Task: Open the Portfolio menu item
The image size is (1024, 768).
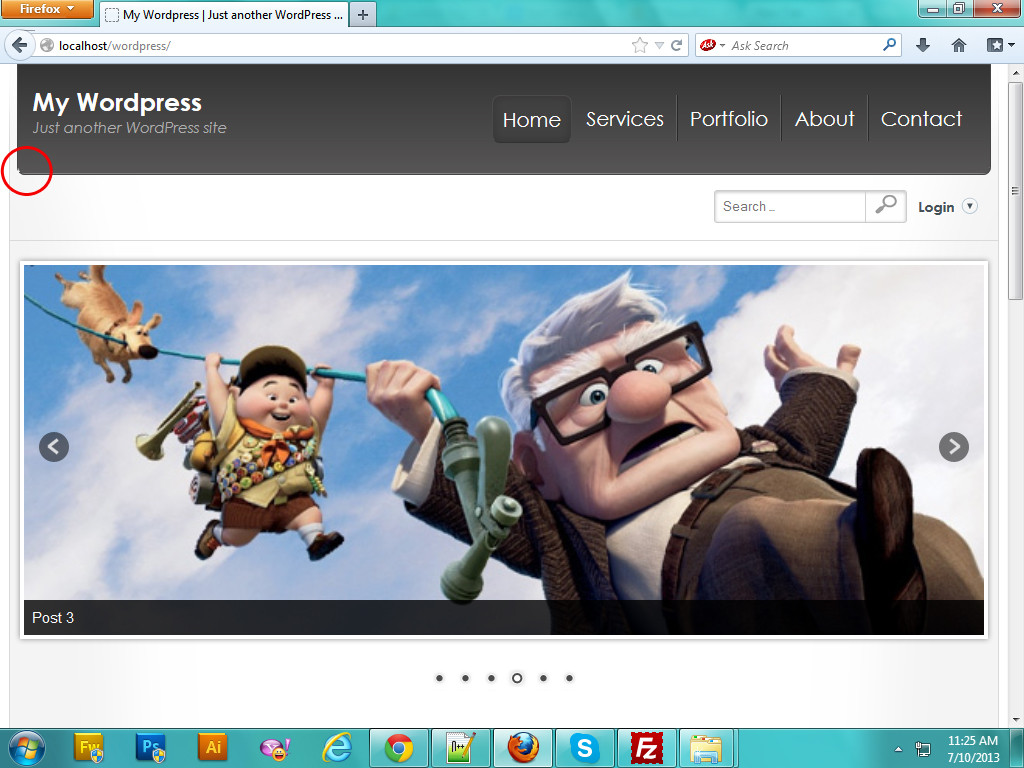Action: (x=729, y=119)
